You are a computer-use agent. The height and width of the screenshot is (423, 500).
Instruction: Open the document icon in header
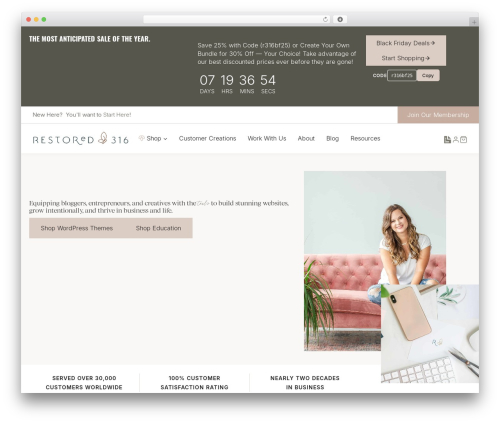click(x=447, y=140)
